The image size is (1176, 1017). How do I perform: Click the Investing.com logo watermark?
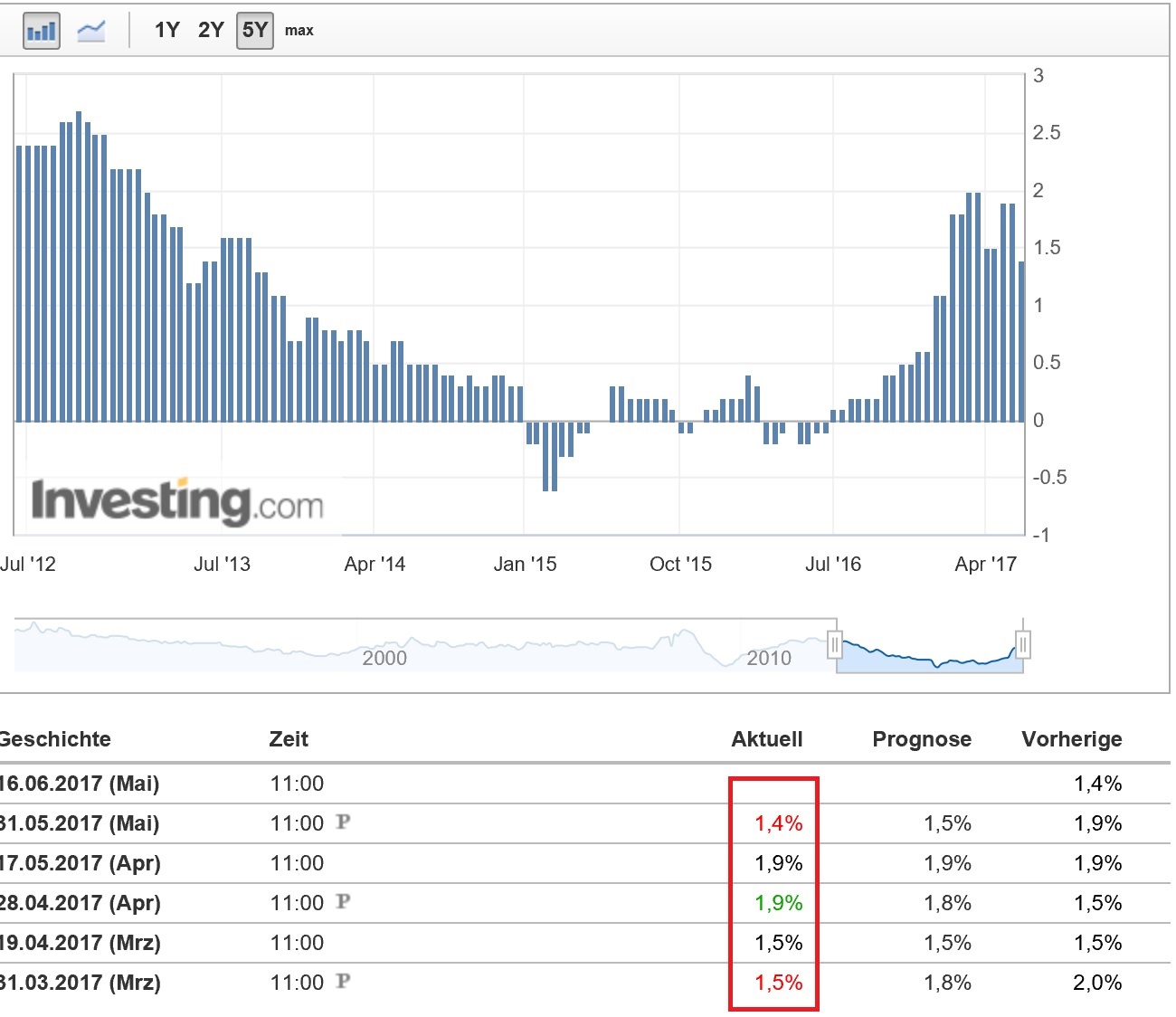[177, 500]
